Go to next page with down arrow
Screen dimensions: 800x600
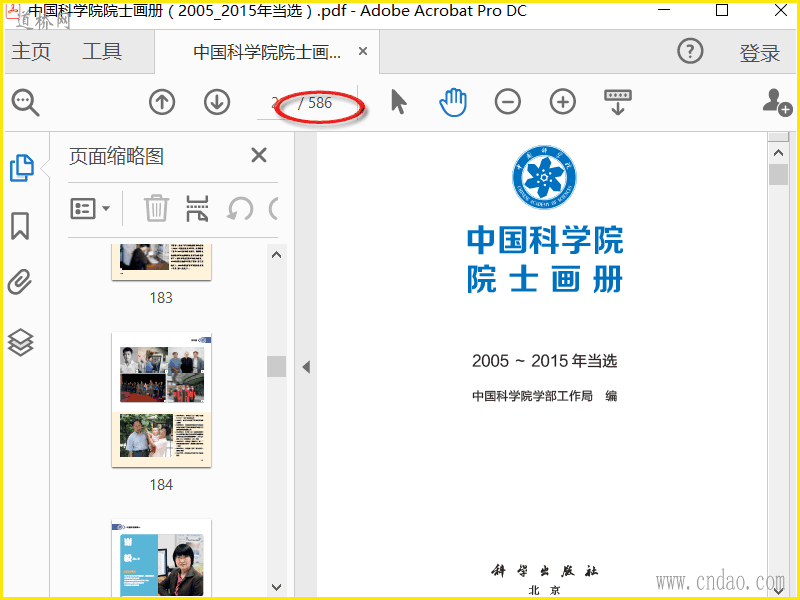coord(217,102)
